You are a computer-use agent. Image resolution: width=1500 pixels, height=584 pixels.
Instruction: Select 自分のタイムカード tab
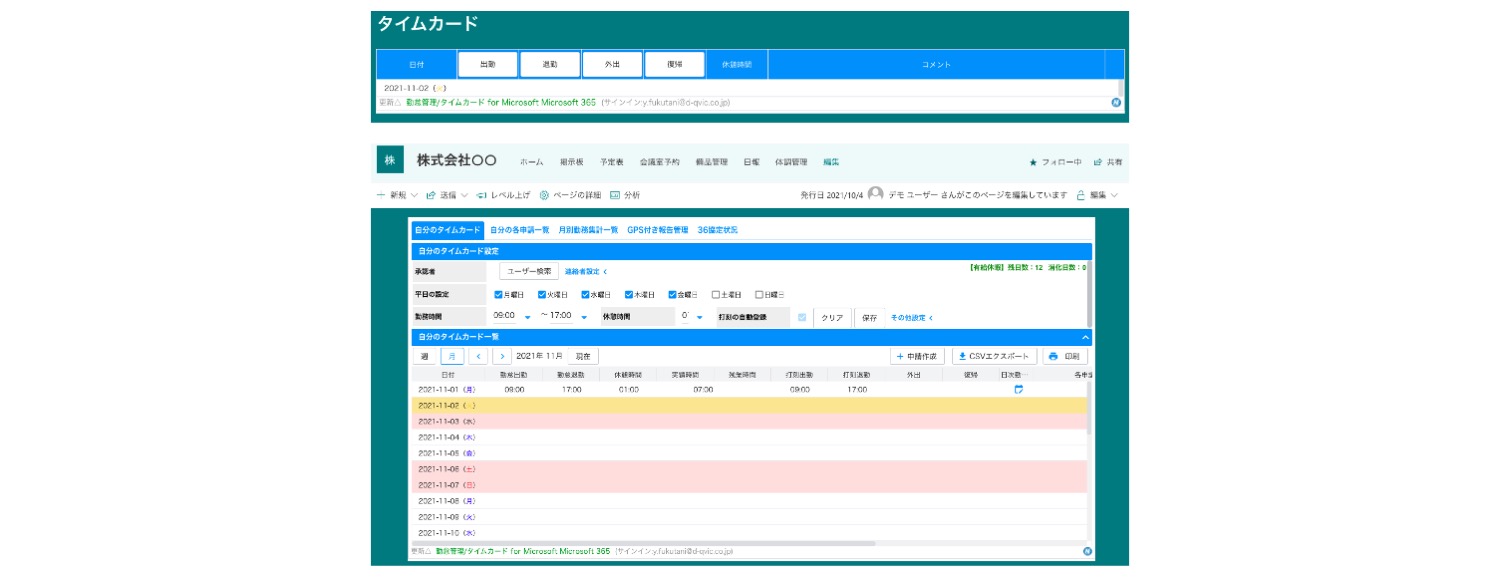[448, 230]
